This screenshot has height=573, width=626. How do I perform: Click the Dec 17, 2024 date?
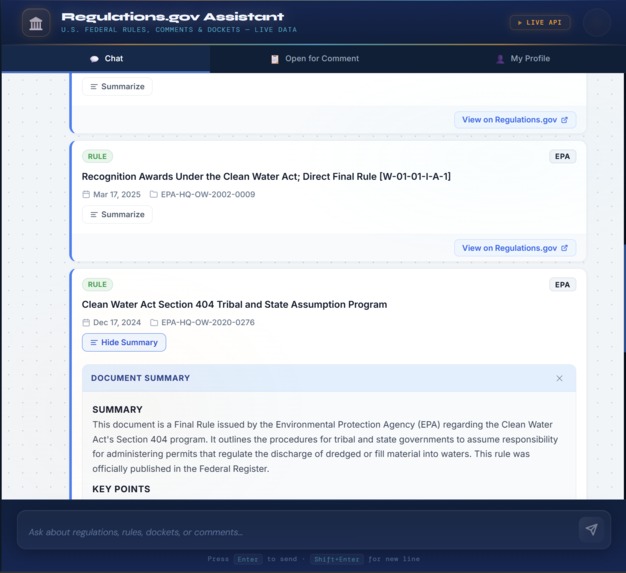tap(117, 323)
